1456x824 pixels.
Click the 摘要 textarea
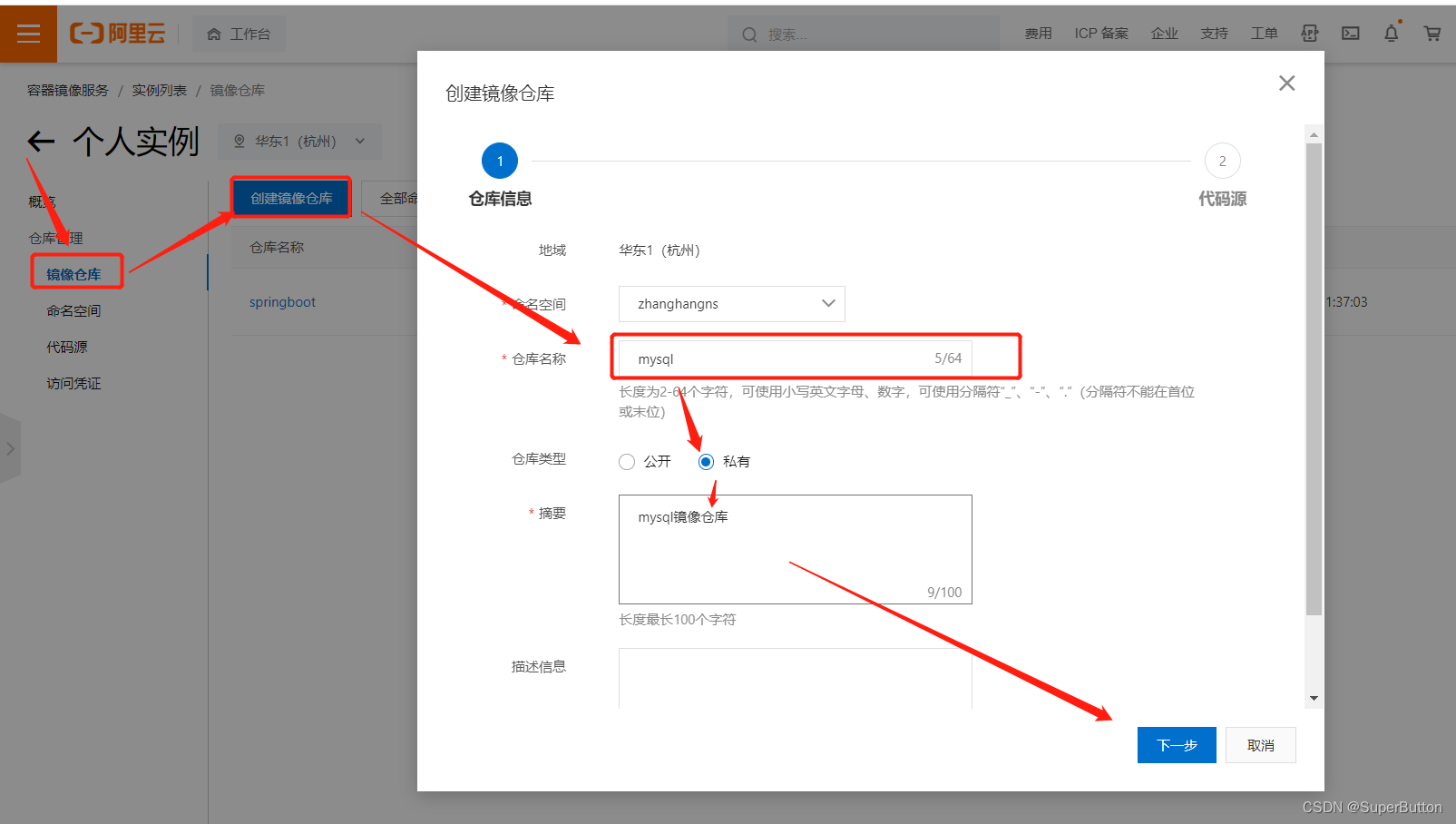(x=796, y=549)
